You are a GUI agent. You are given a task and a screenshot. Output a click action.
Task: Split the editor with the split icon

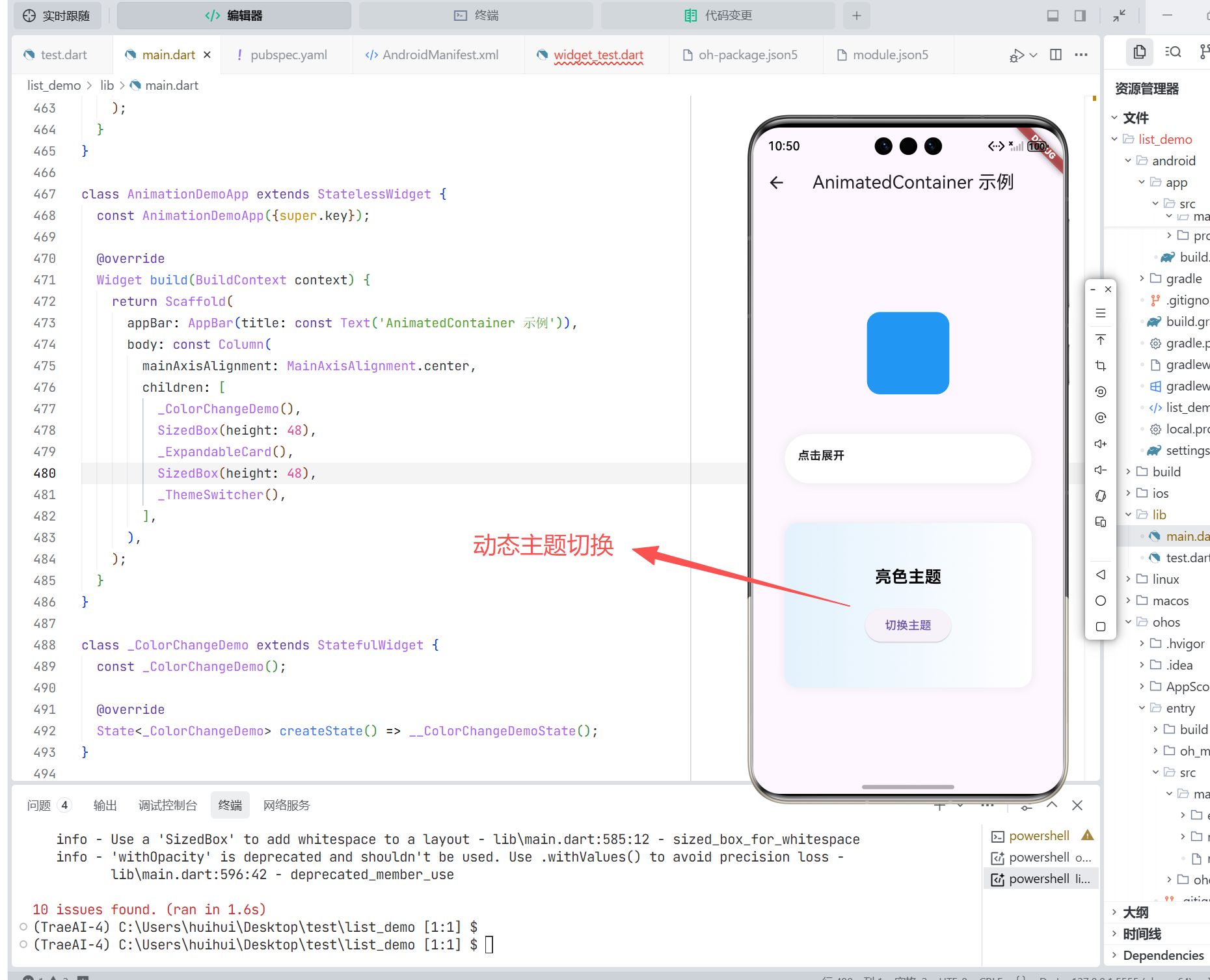point(1056,55)
